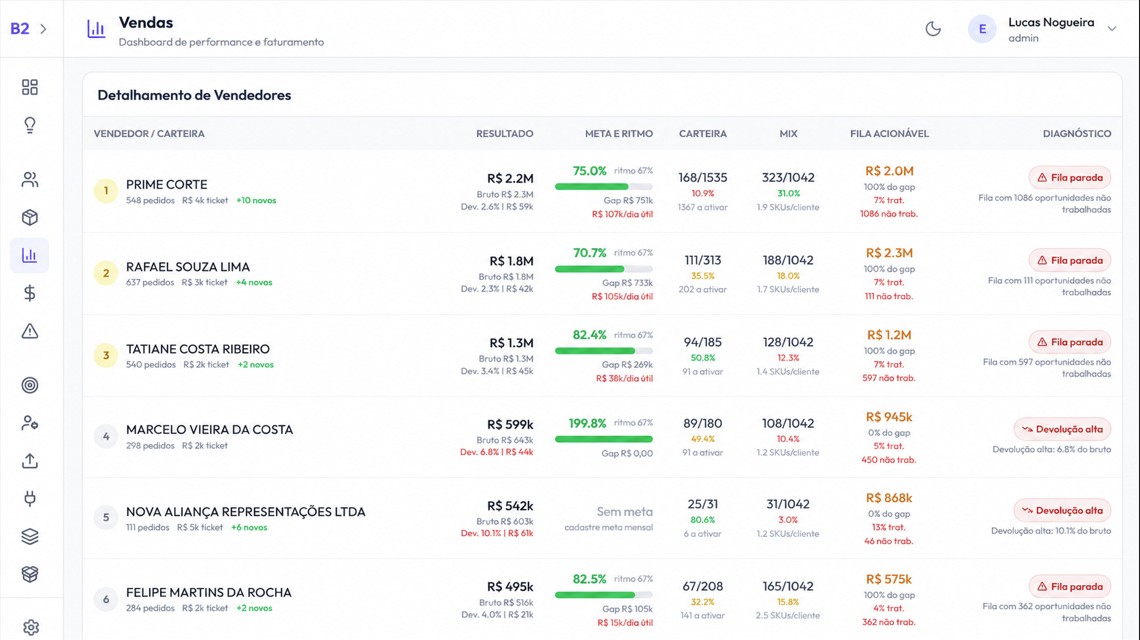Click Devolução alta badge for MARCELO VIEIRA DA COSTA
The height and width of the screenshot is (640, 1140).
(x=1062, y=429)
